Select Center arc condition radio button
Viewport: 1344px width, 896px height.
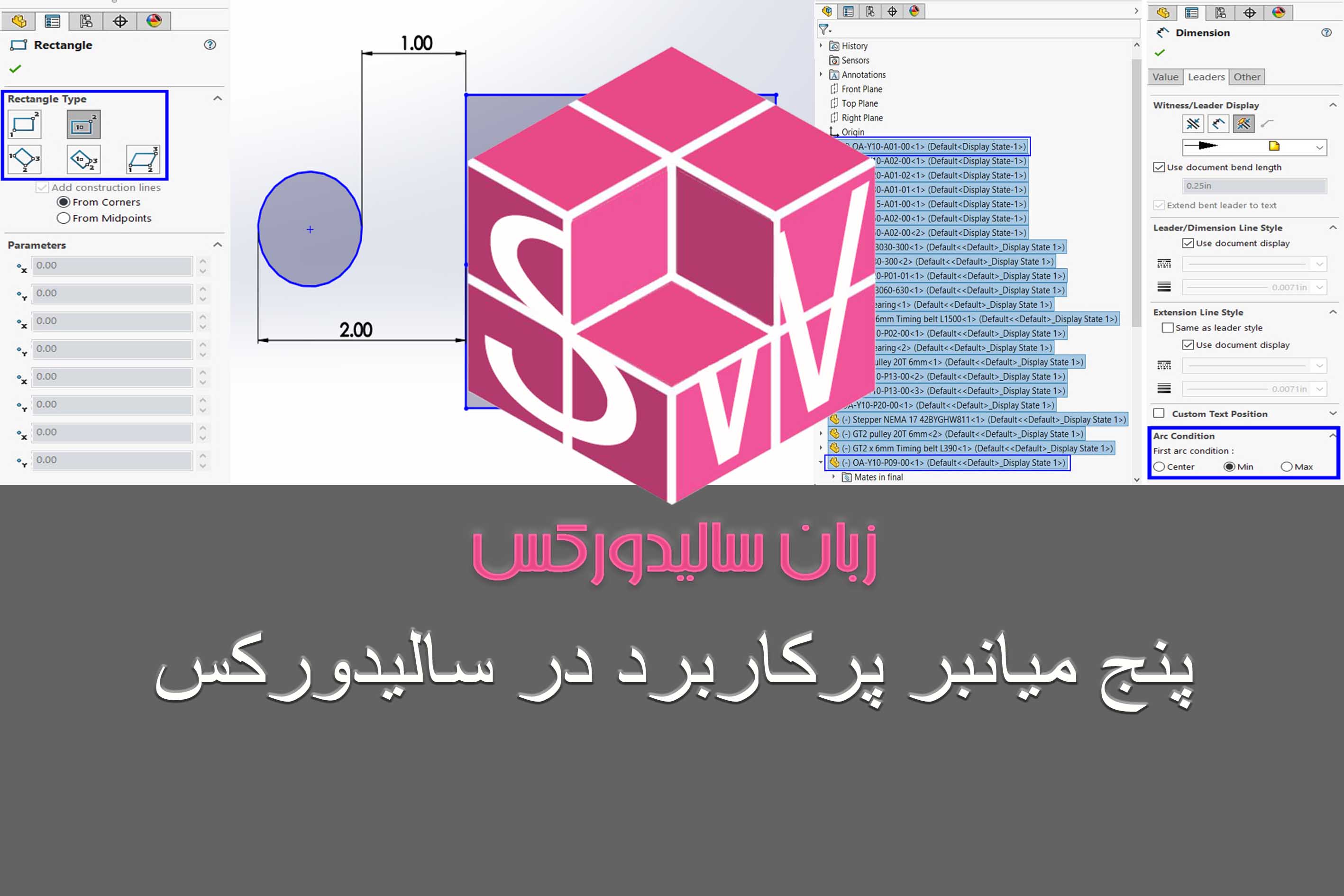pos(1158,467)
